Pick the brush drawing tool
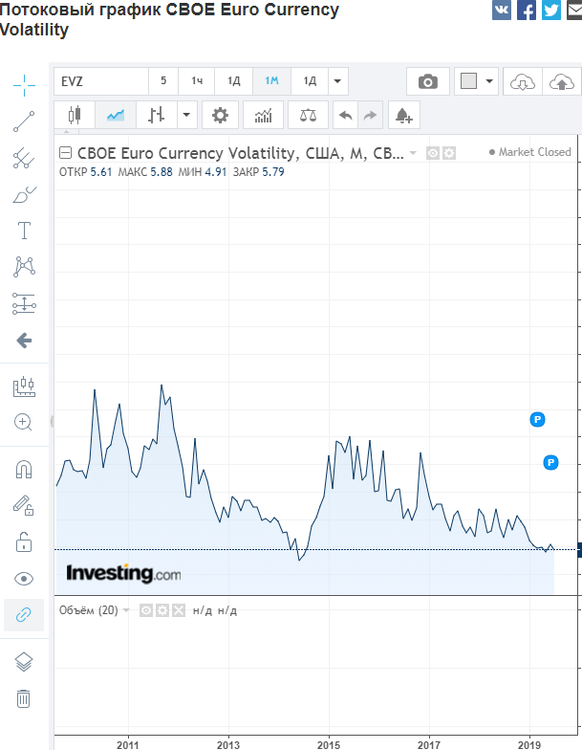 24,194
